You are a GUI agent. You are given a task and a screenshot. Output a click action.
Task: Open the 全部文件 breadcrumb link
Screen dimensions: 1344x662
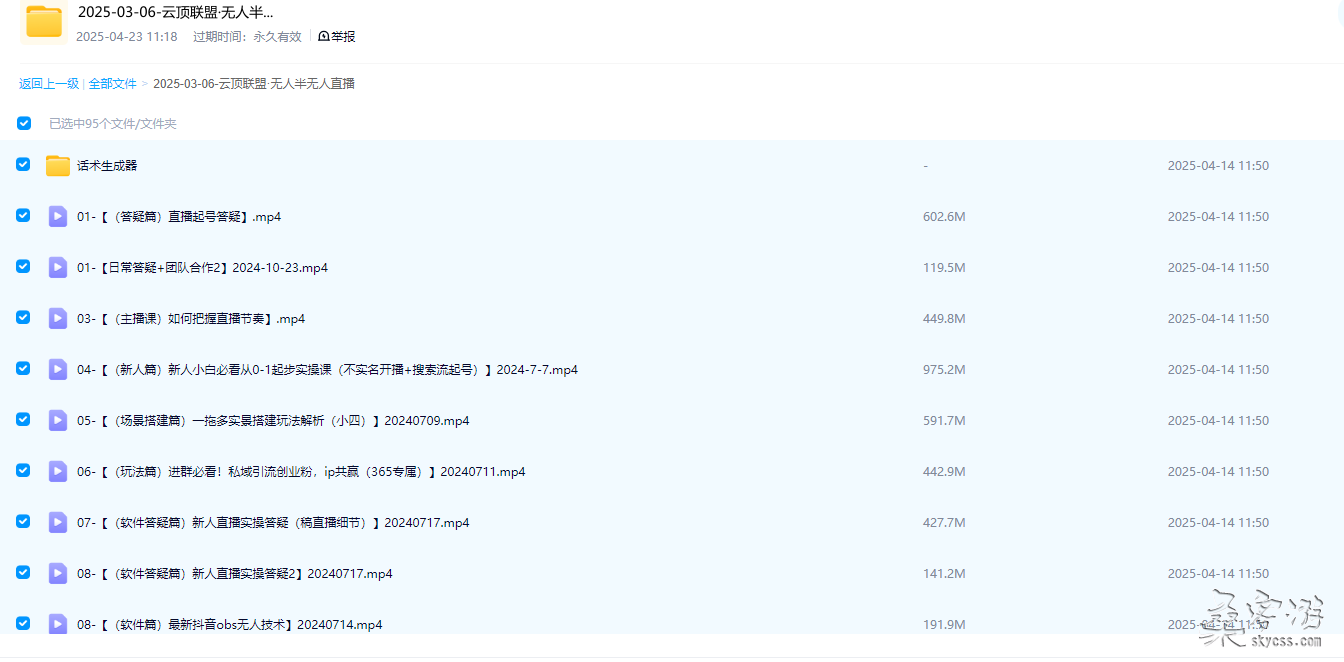click(112, 84)
